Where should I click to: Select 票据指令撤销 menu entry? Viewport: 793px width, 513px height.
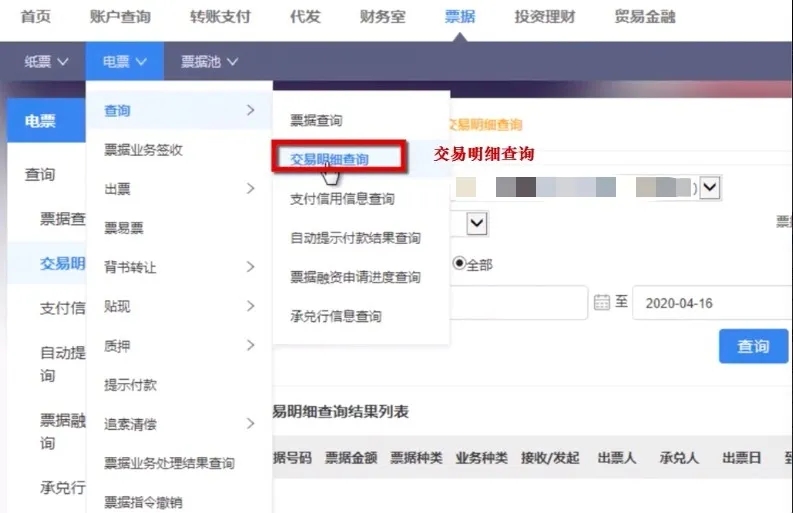[143, 502]
